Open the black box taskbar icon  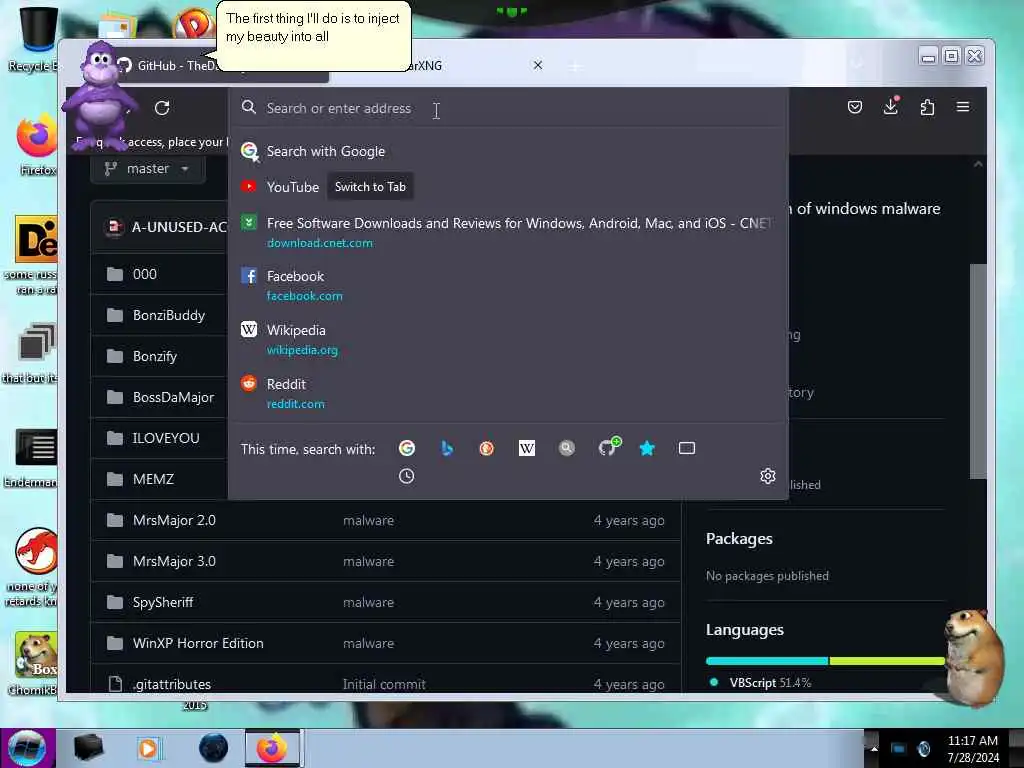point(88,748)
